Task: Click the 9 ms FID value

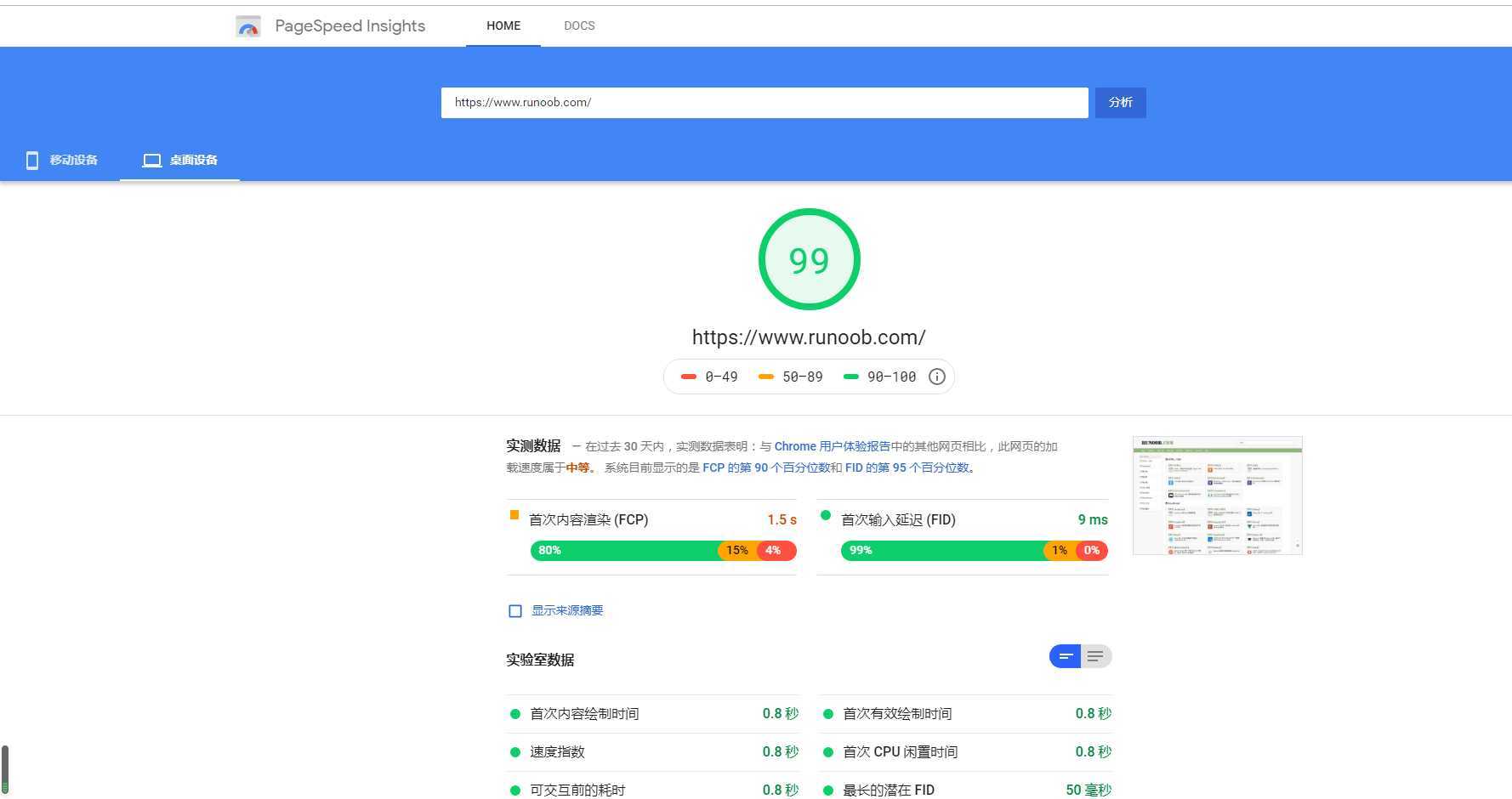Action: coord(1093,520)
